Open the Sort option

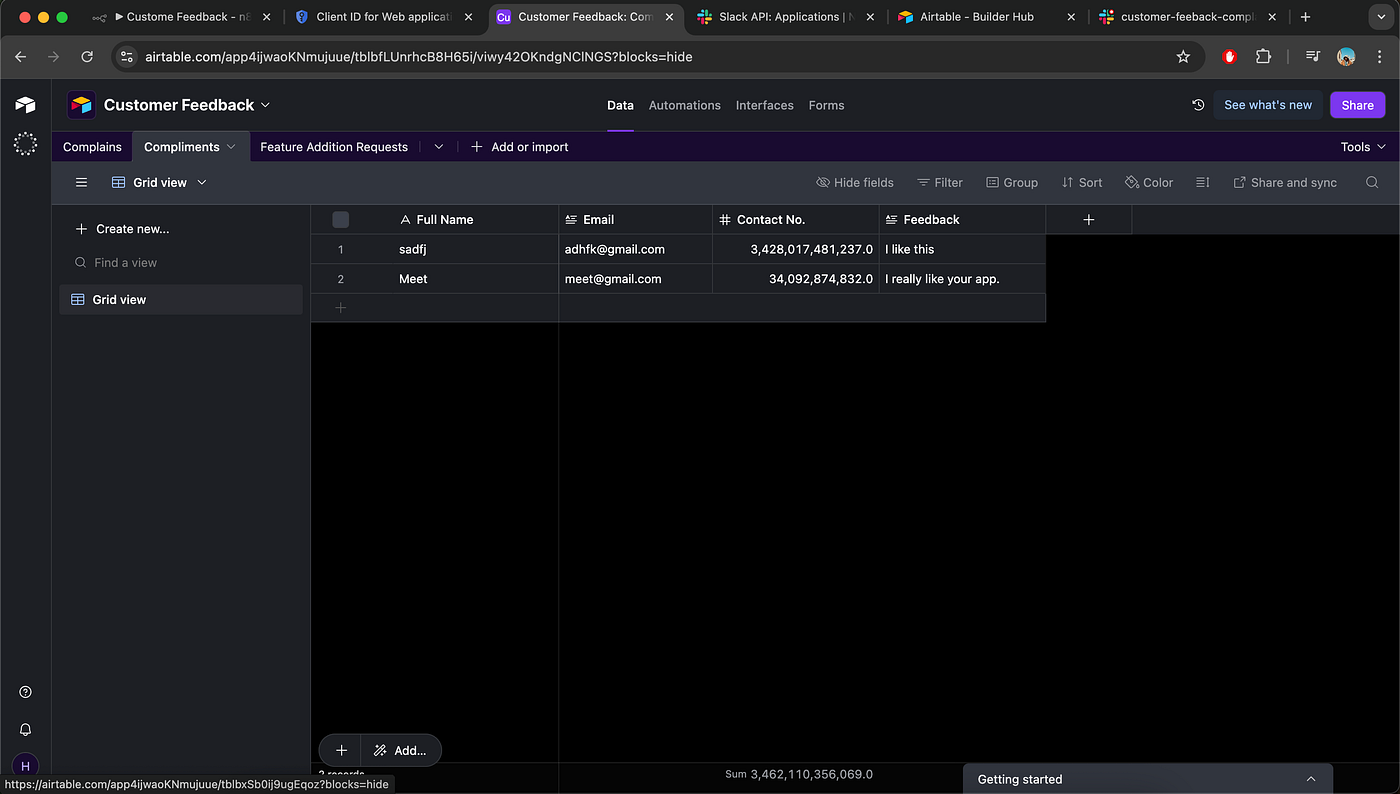click(1082, 183)
